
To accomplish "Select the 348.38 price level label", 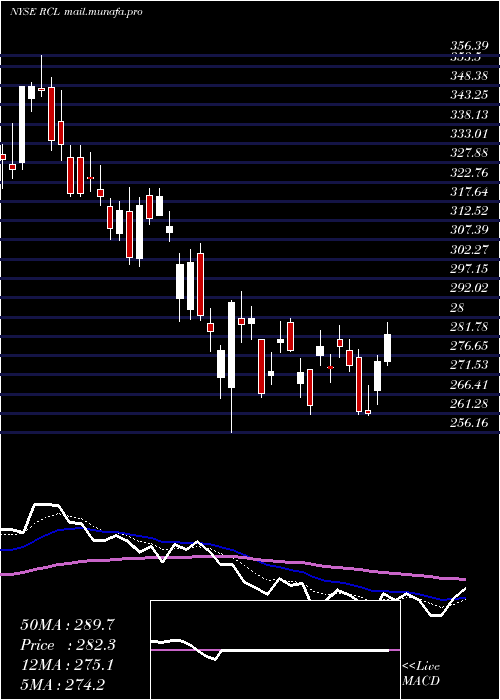I will 469,76.
